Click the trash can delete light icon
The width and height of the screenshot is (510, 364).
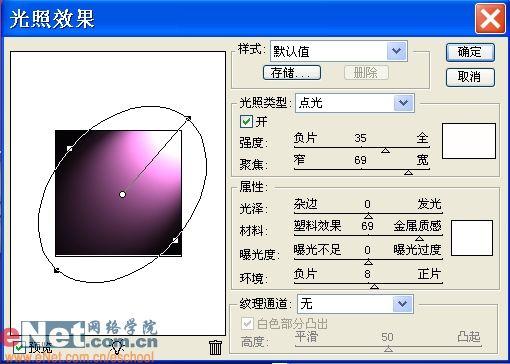click(215, 347)
